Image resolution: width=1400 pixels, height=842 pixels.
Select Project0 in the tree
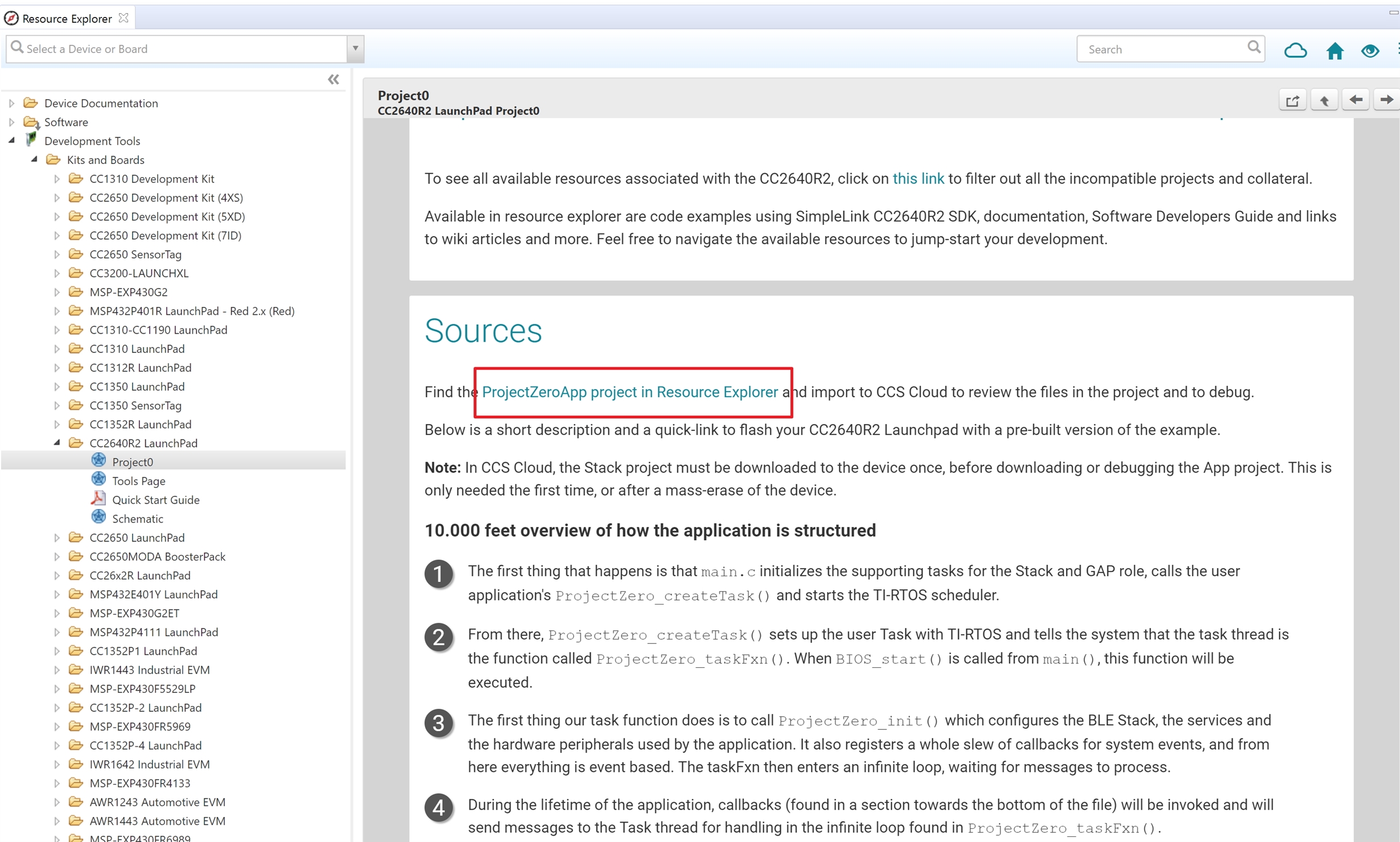pos(132,462)
